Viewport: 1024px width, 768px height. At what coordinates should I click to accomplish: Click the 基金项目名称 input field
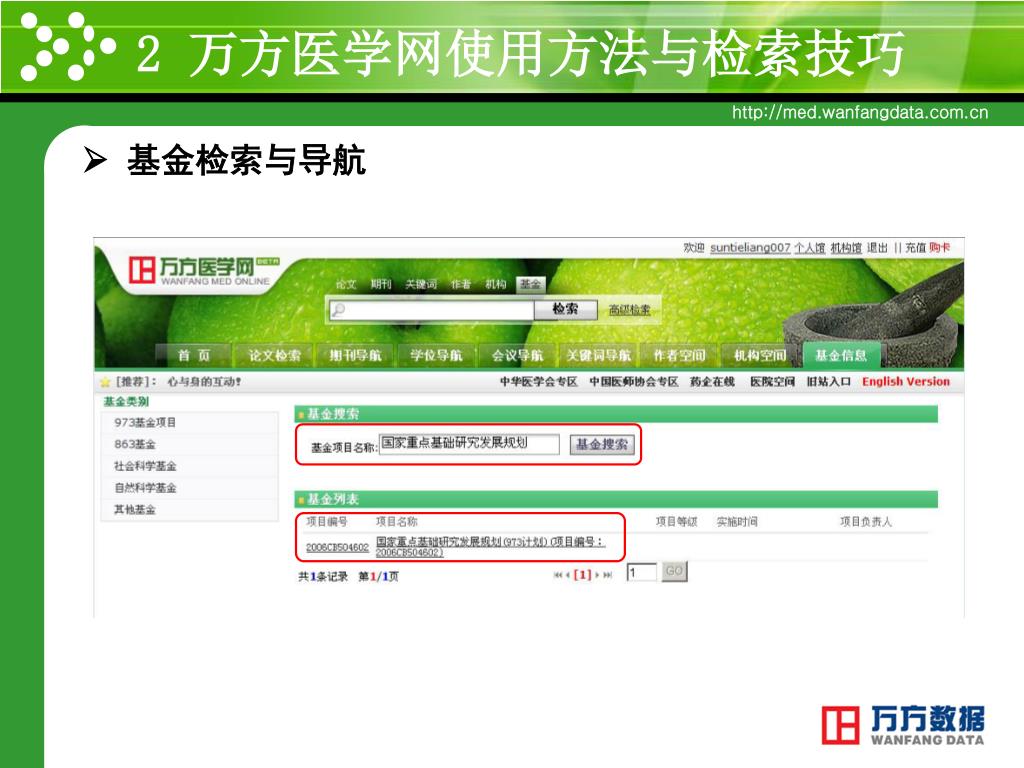(469, 443)
